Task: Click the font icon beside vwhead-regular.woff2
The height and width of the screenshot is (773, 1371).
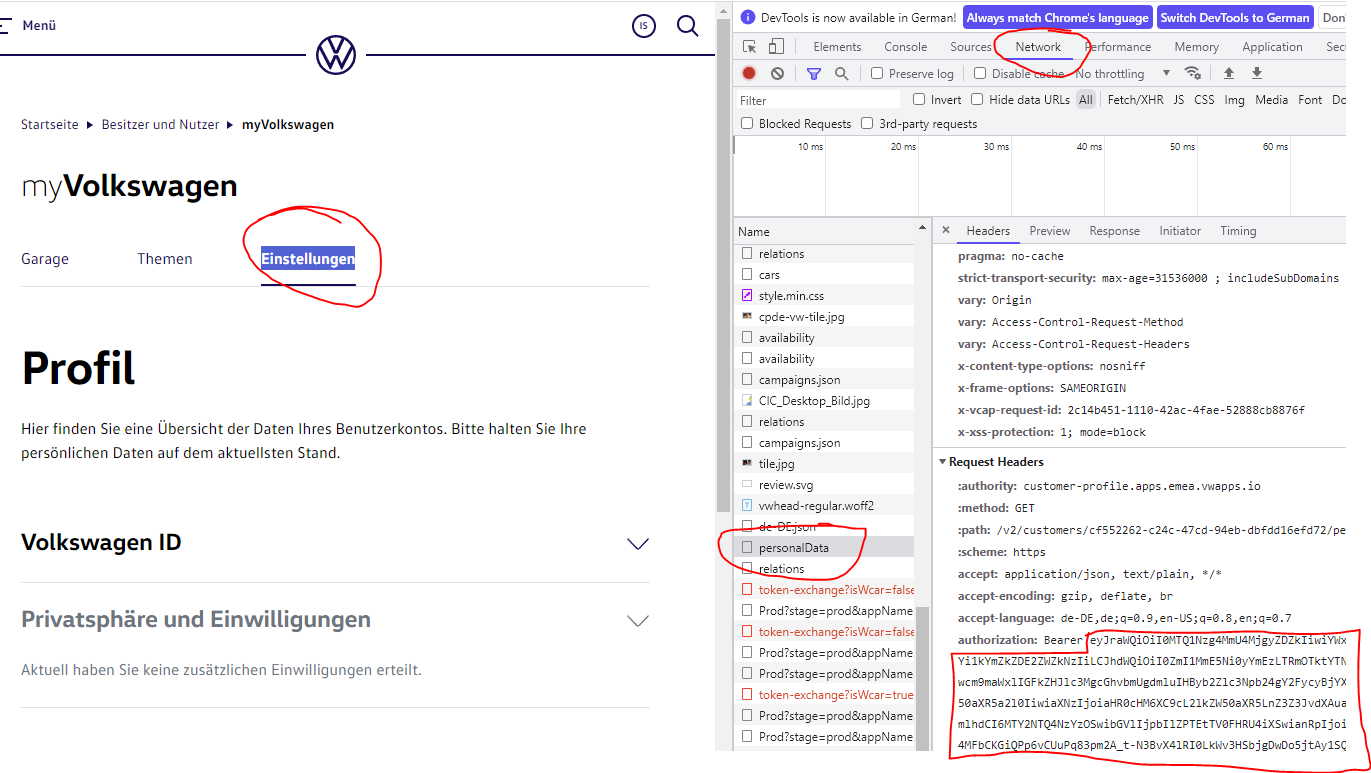Action: click(747, 505)
